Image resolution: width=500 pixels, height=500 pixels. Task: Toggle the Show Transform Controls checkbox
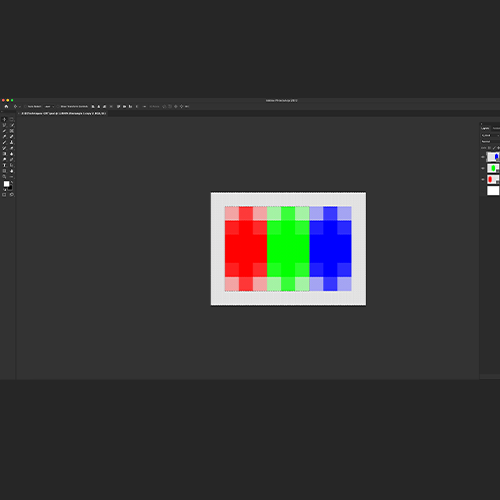pos(58,106)
